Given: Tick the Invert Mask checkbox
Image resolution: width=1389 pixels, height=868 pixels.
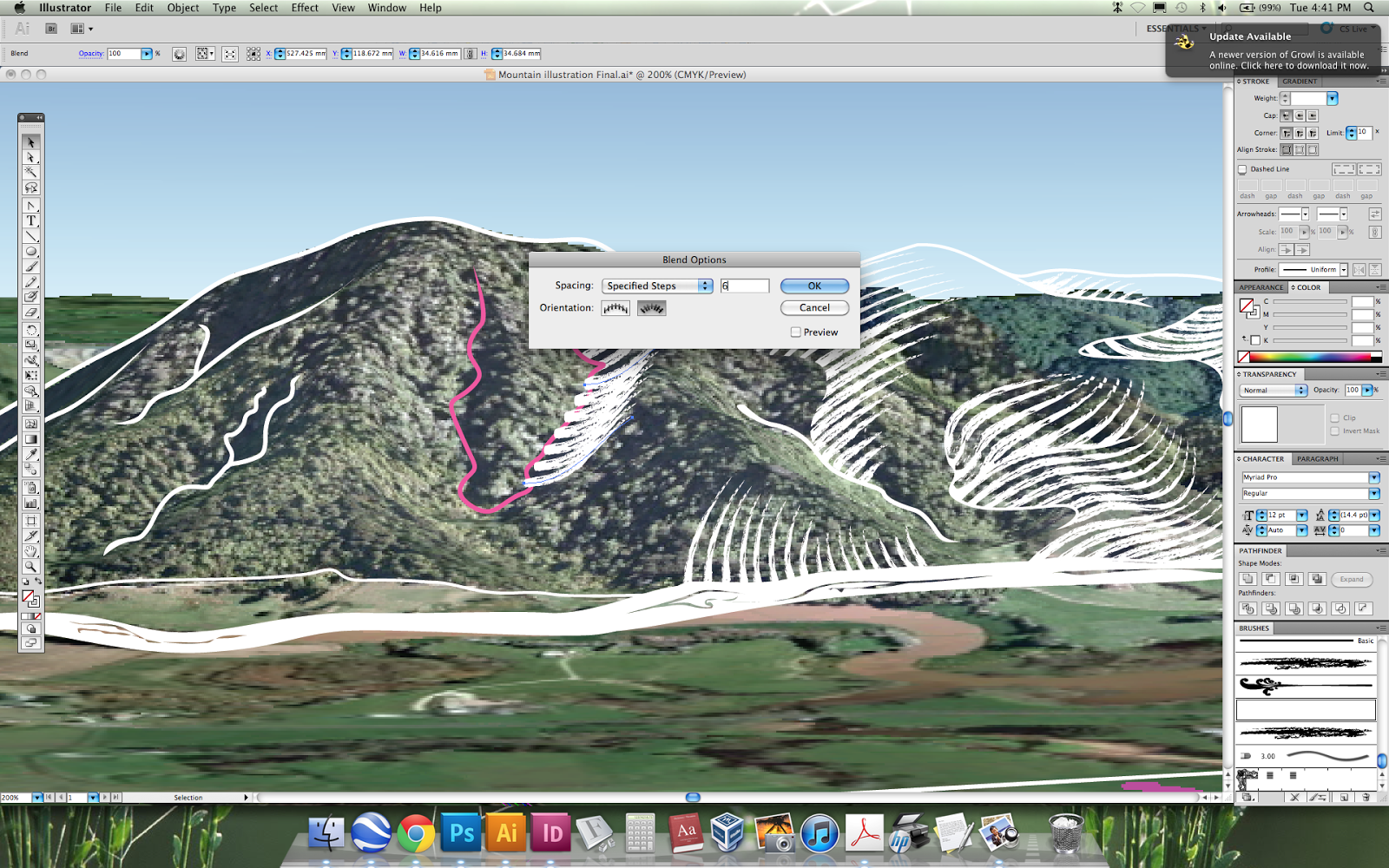Looking at the screenshot, I should point(1334,431).
